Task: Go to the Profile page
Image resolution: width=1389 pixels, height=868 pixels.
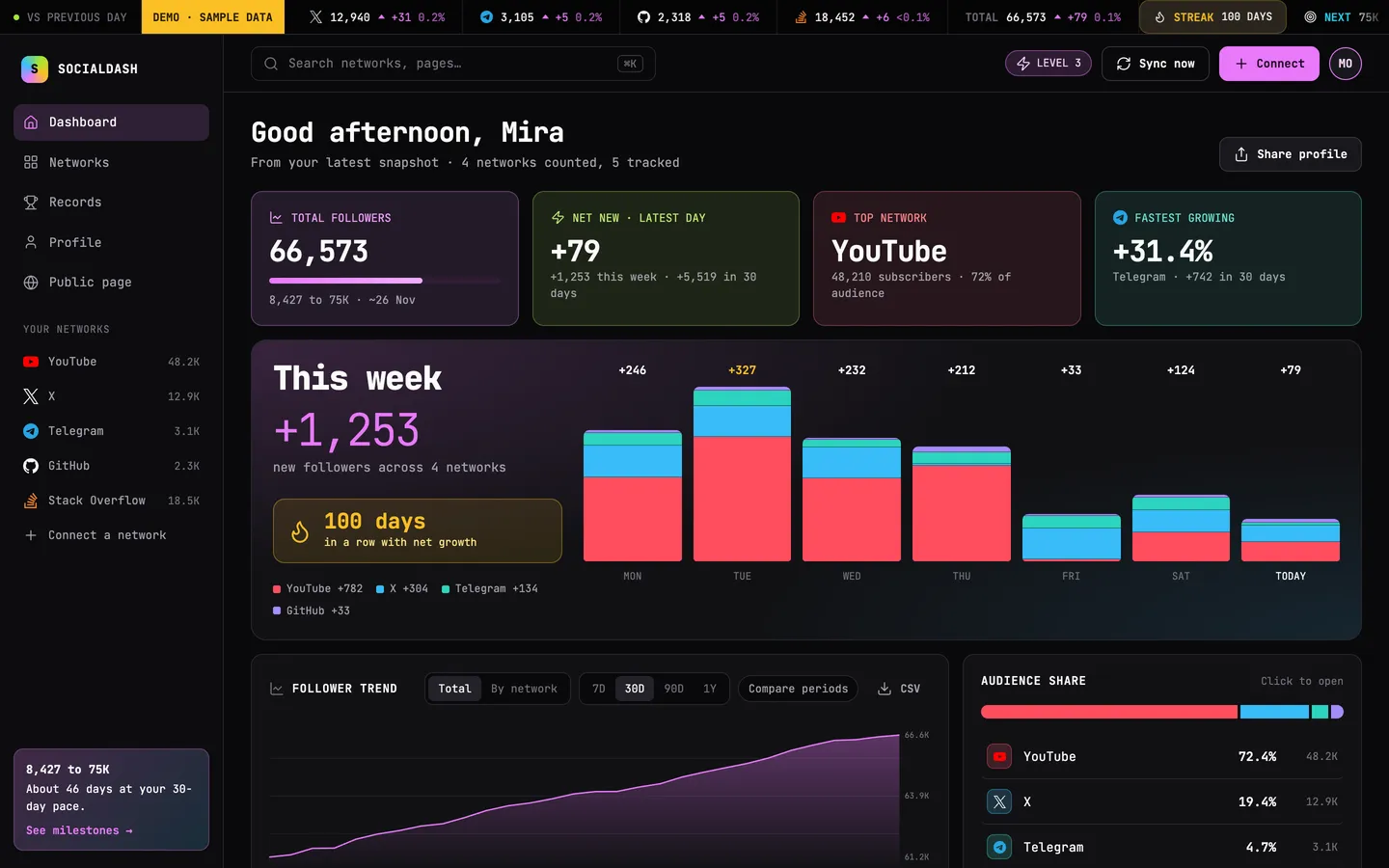Action: (x=111, y=242)
